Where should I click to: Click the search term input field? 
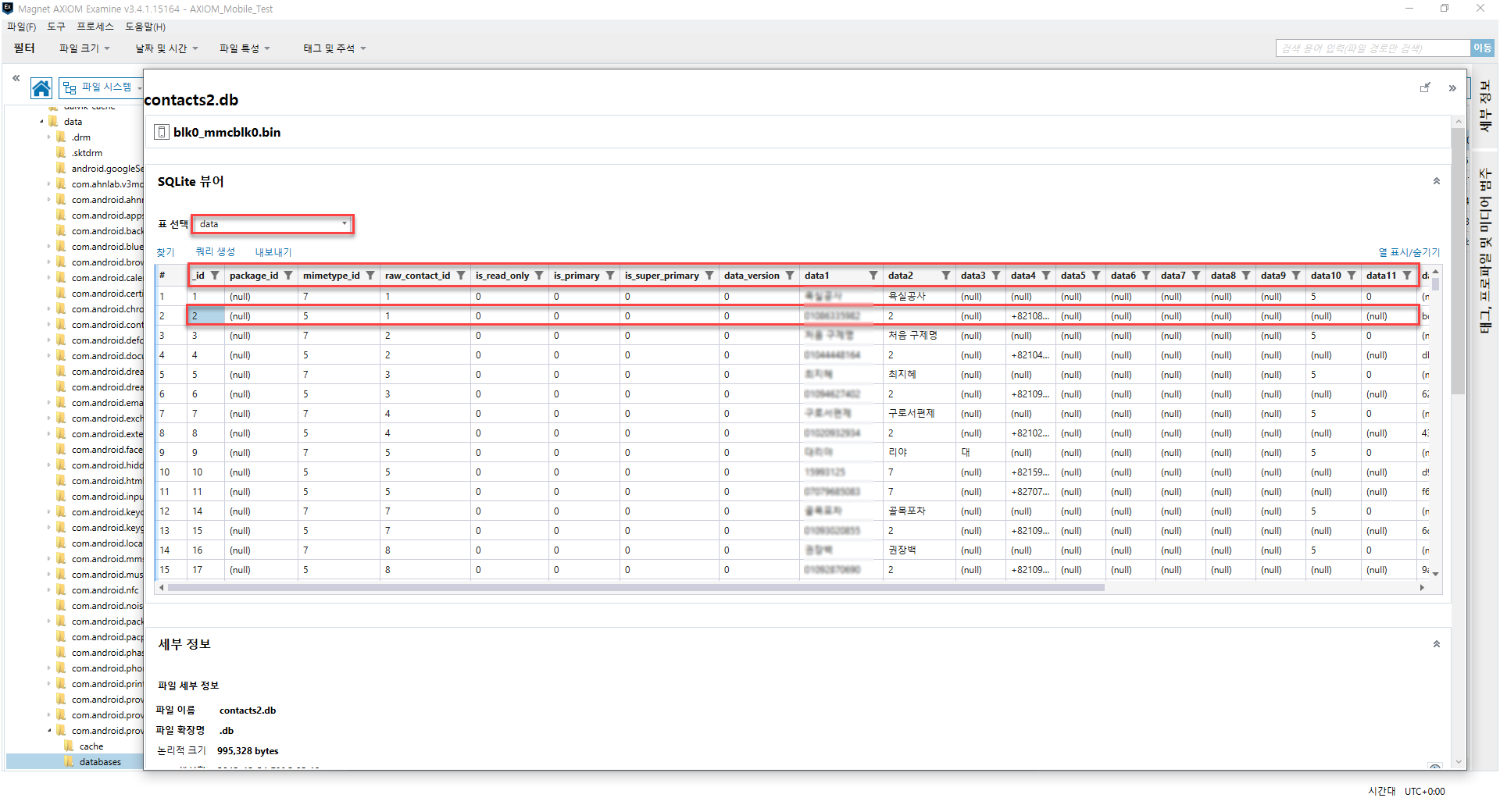[x=1373, y=48]
